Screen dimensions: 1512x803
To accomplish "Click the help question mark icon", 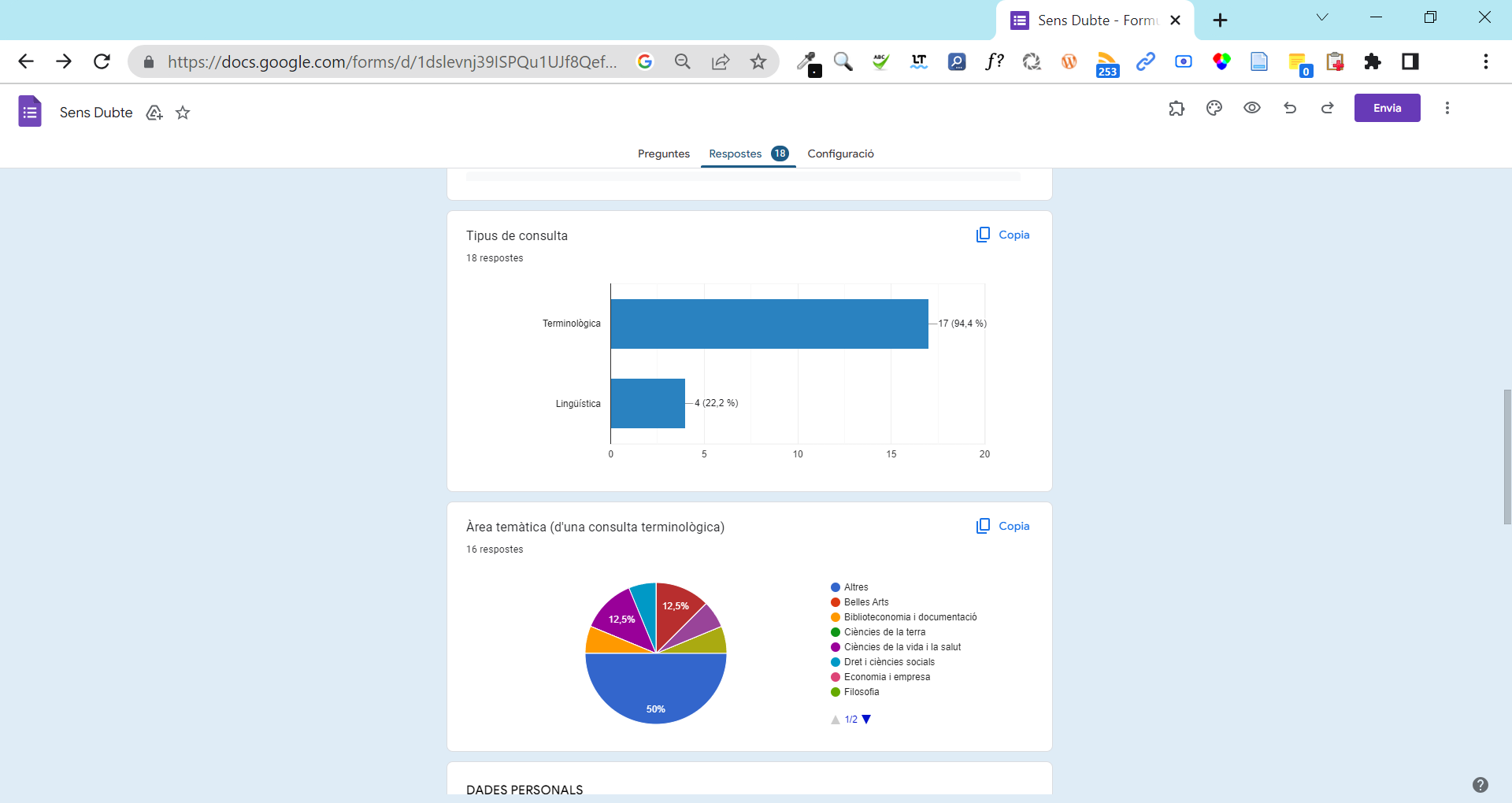I will [1480, 784].
